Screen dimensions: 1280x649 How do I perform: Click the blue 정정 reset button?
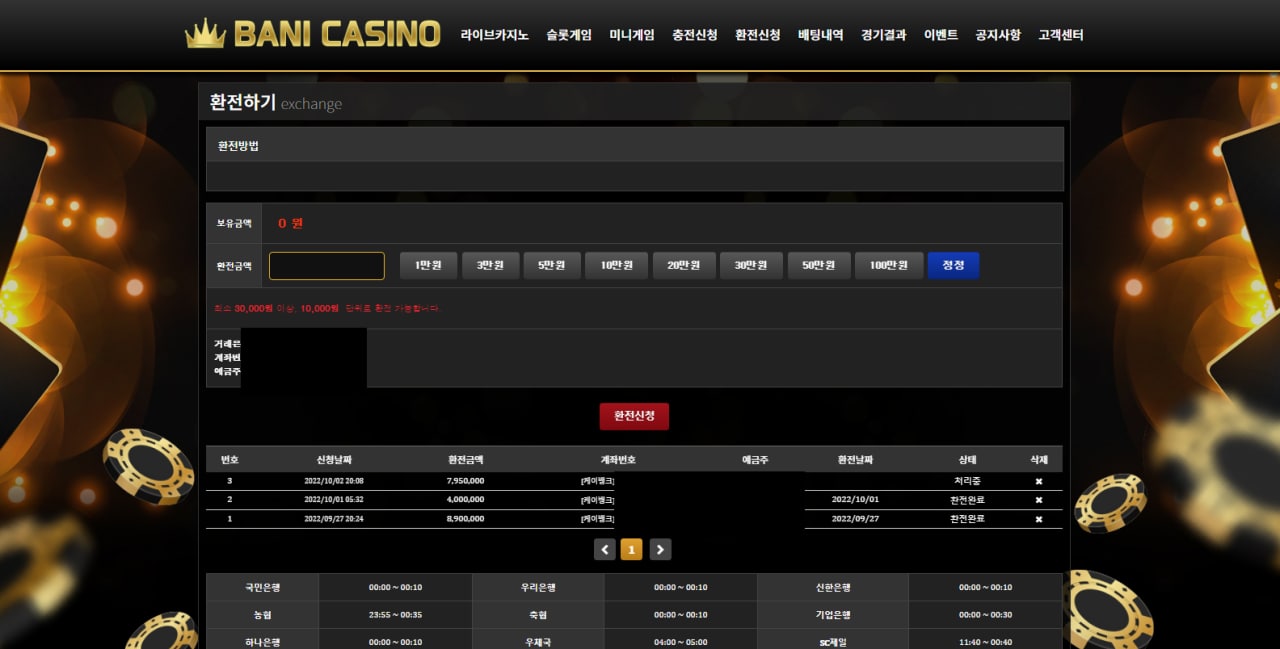coord(953,266)
